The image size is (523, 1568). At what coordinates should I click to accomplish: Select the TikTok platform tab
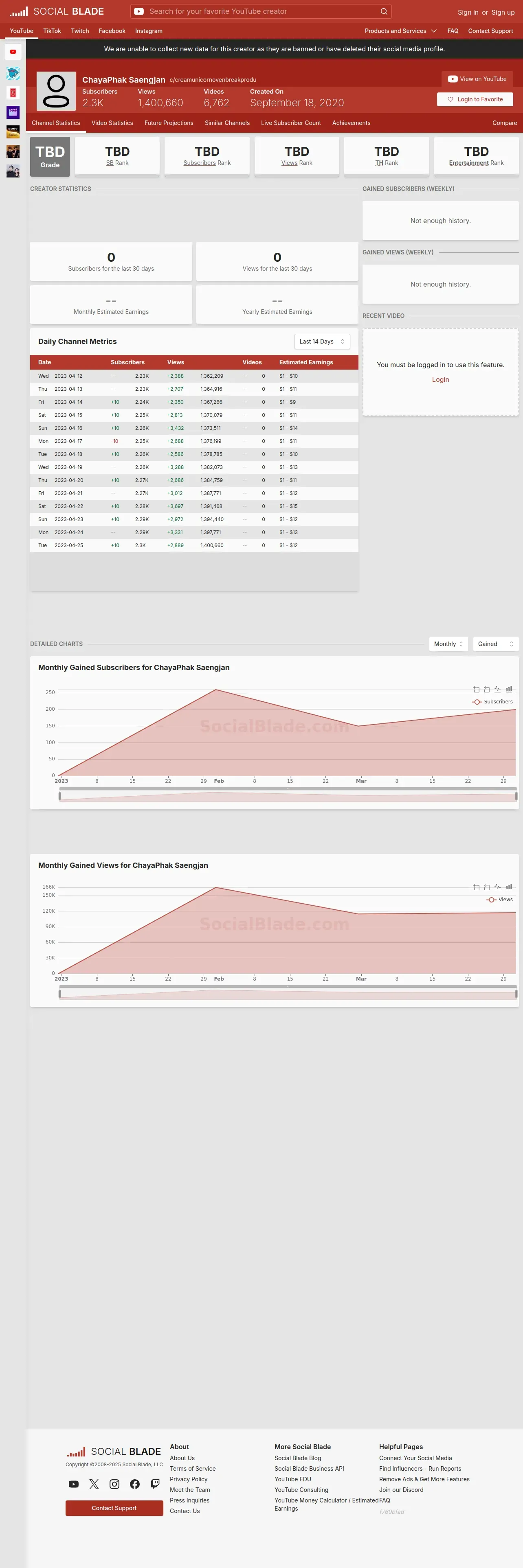pyautogui.click(x=52, y=31)
